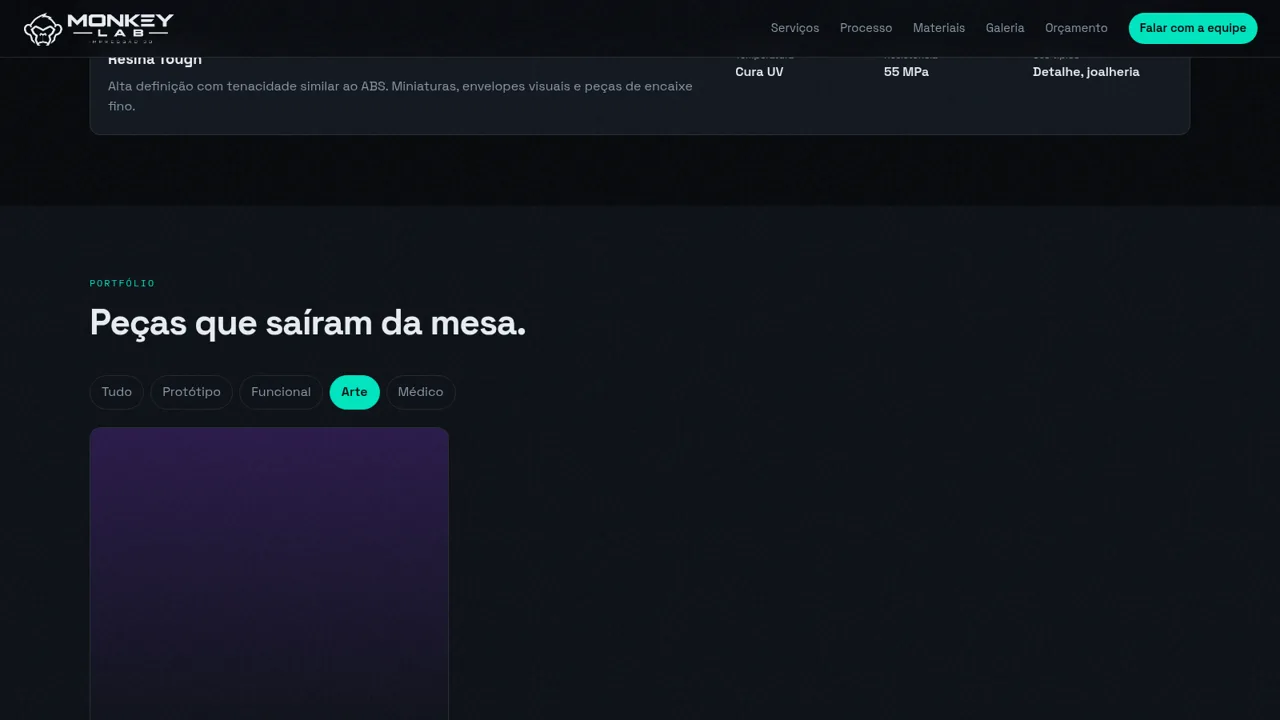The width and height of the screenshot is (1280, 720).
Task: Open the Orçamento nav link
Action: coord(1076,28)
